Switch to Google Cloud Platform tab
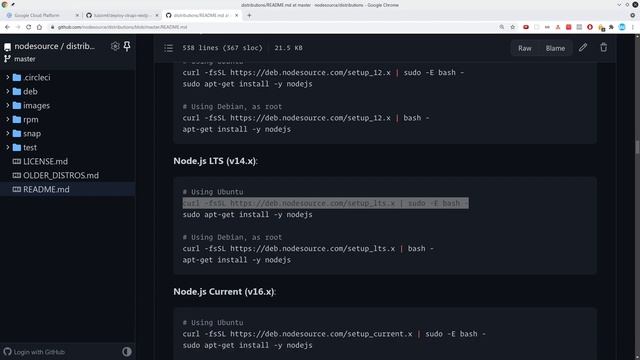Screen dimensions: 640x360 tap(42, 16)
